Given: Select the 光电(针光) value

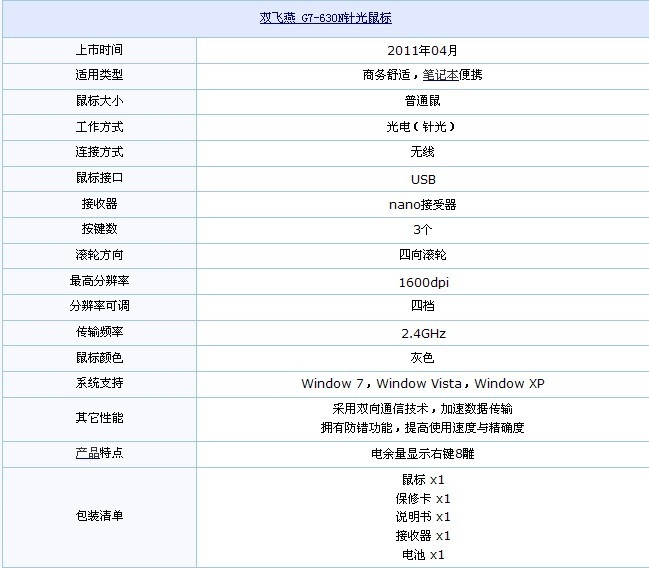Looking at the screenshot, I should tap(421, 126).
